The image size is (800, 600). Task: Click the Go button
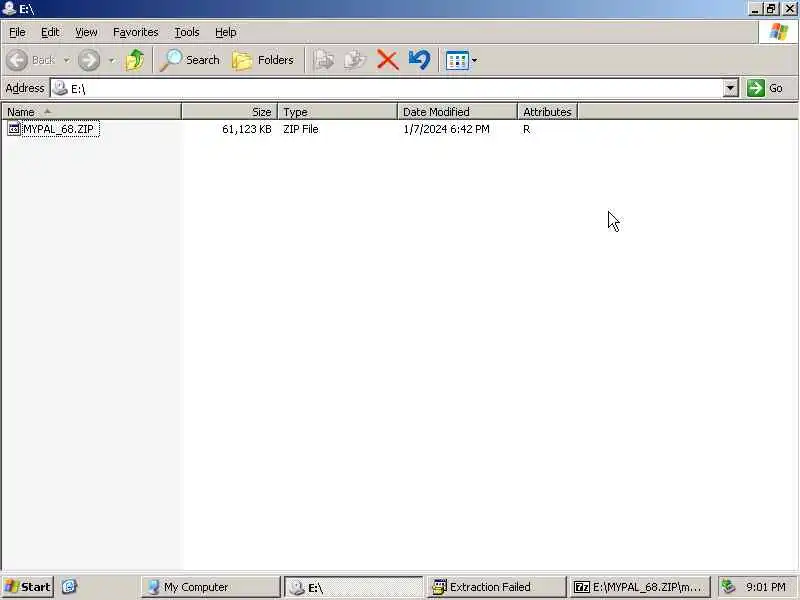[765, 88]
